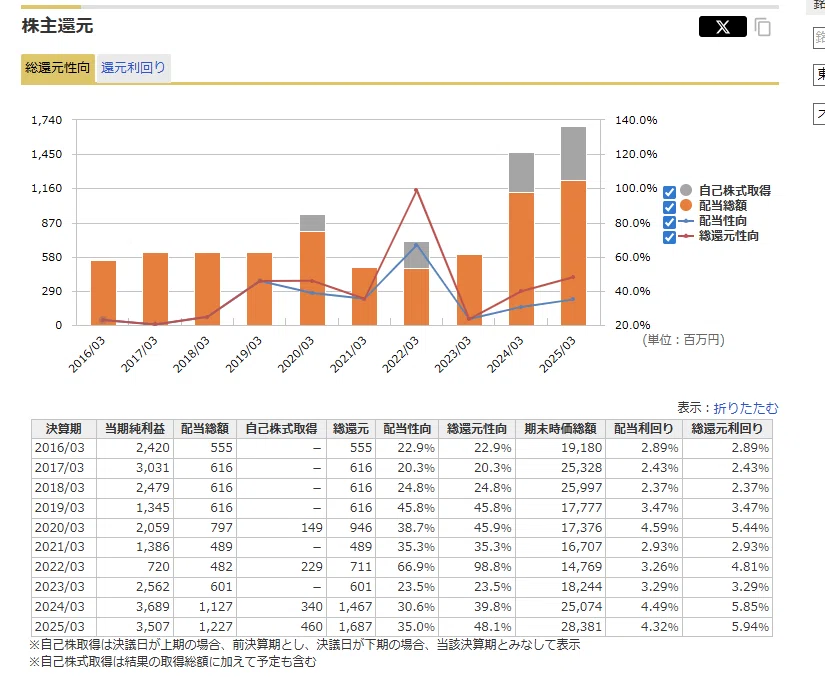Click the 配当総額 table column header

tap(205, 429)
